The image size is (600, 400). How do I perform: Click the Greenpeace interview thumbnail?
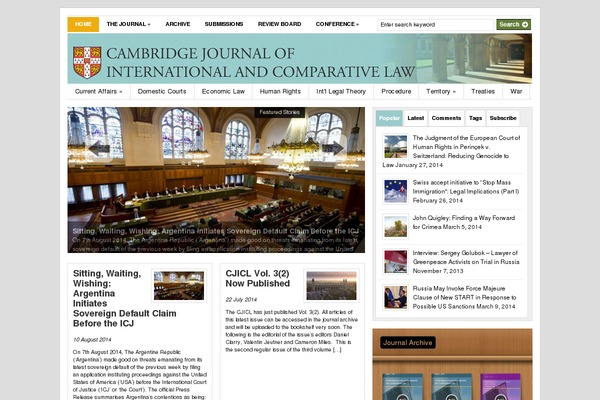pos(395,262)
